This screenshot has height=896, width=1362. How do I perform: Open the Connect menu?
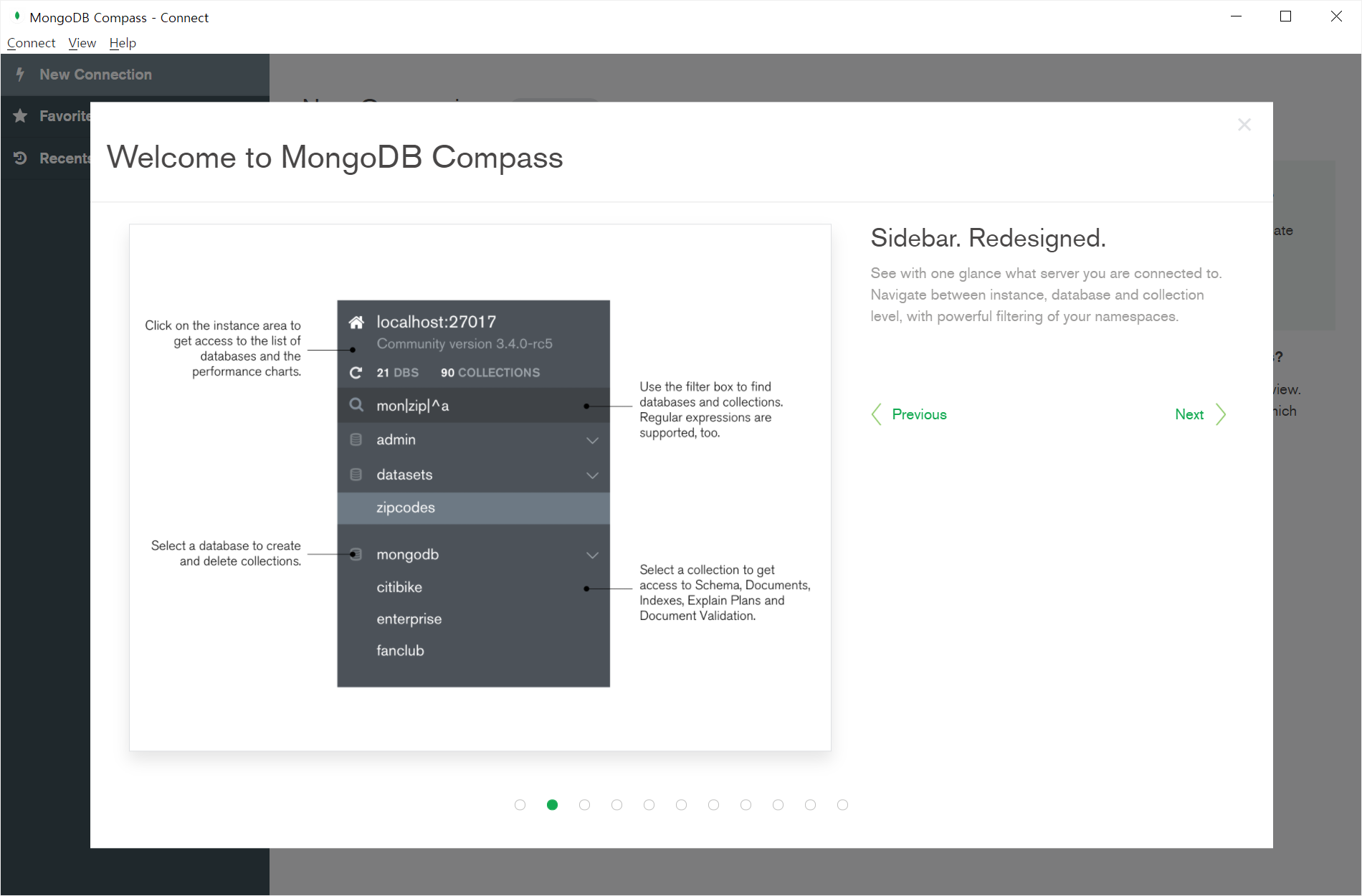[x=31, y=43]
